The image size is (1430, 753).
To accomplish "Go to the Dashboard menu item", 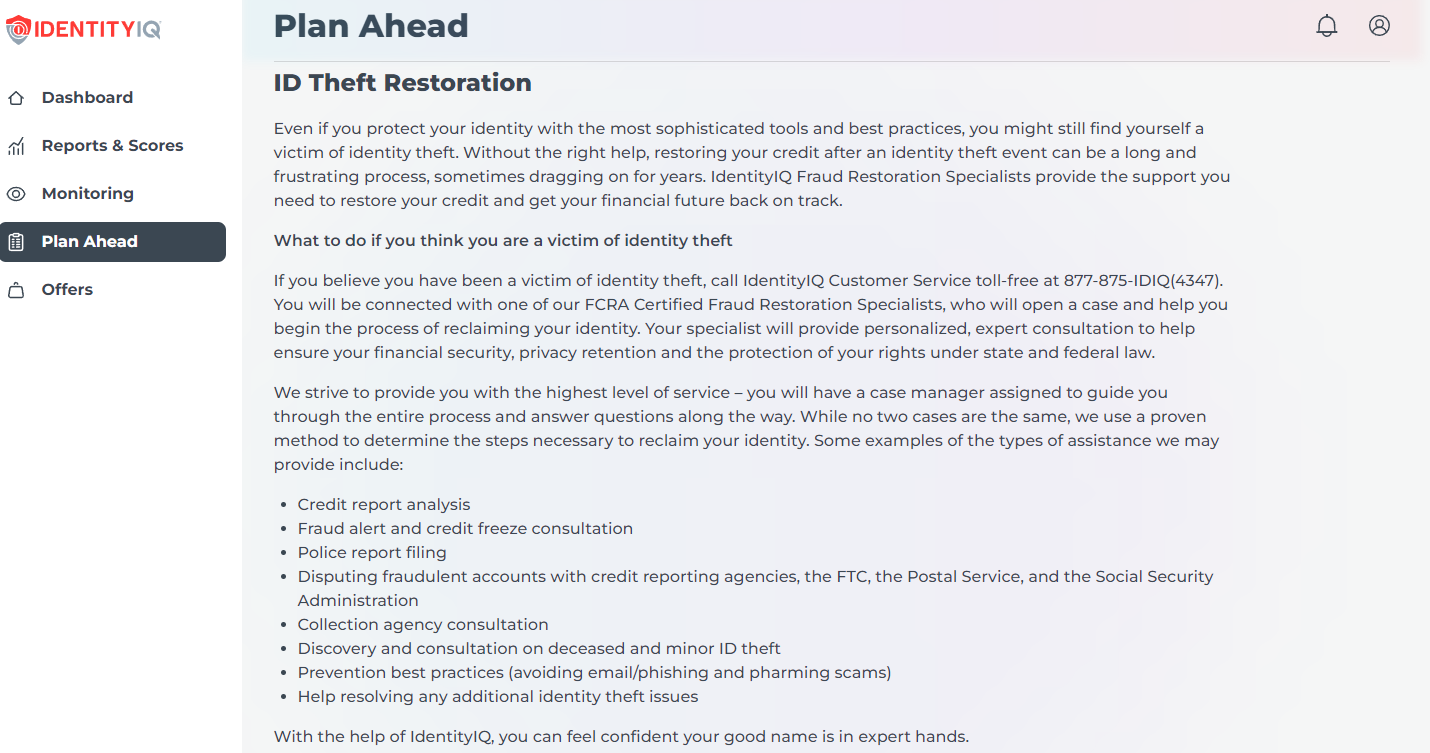I will [x=87, y=97].
